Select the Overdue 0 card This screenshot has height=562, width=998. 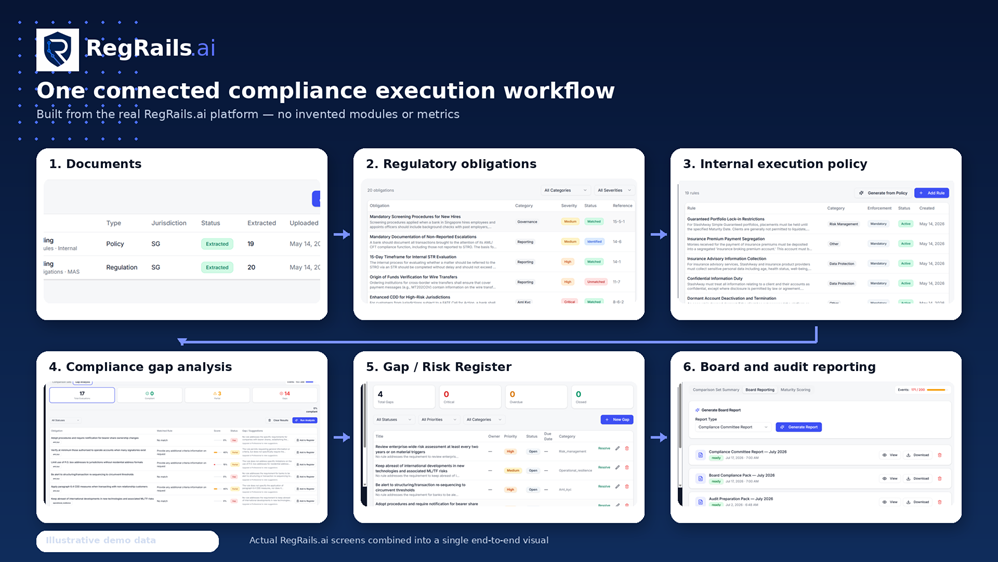pyautogui.click(x=536, y=397)
